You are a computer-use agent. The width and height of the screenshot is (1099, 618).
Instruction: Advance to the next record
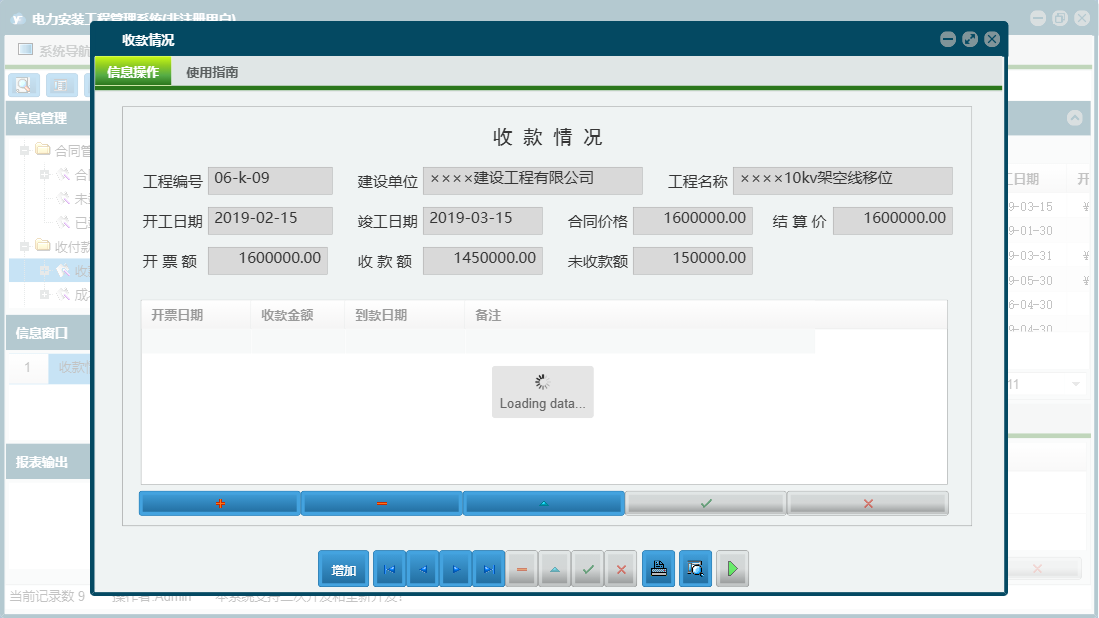pos(455,568)
